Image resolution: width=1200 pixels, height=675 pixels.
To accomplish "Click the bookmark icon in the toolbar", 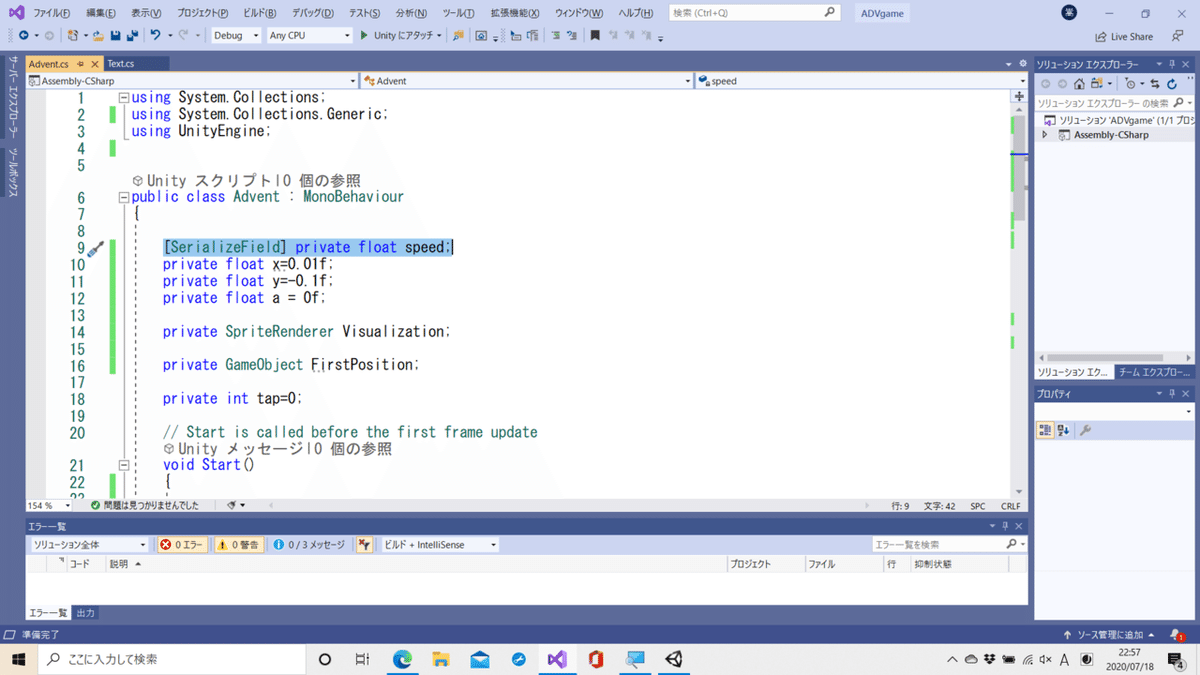I will (x=595, y=35).
